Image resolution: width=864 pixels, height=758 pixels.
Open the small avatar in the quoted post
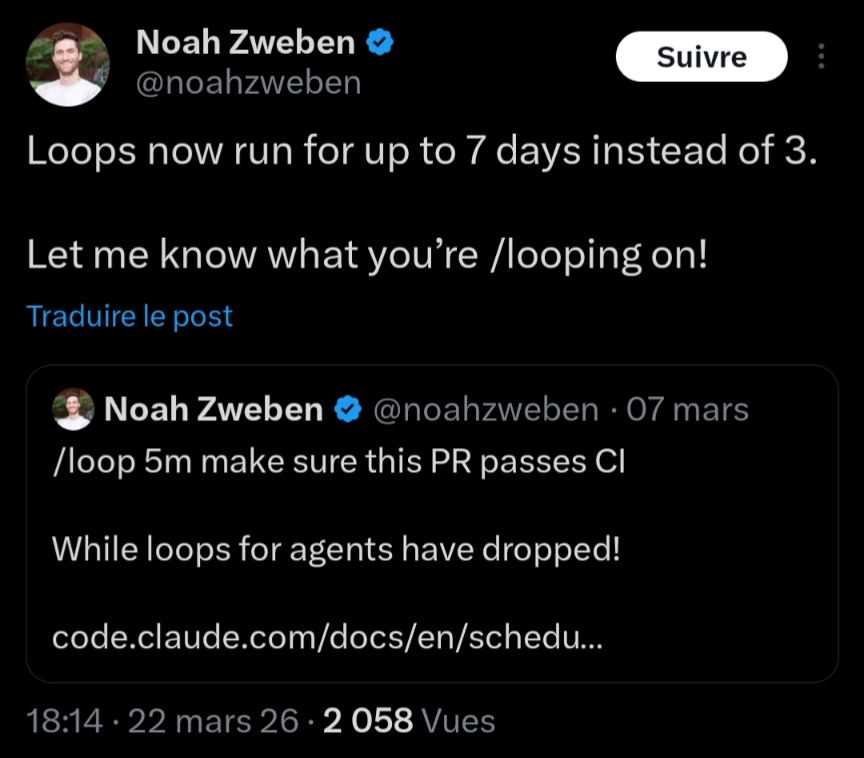pyautogui.click(x=72, y=409)
